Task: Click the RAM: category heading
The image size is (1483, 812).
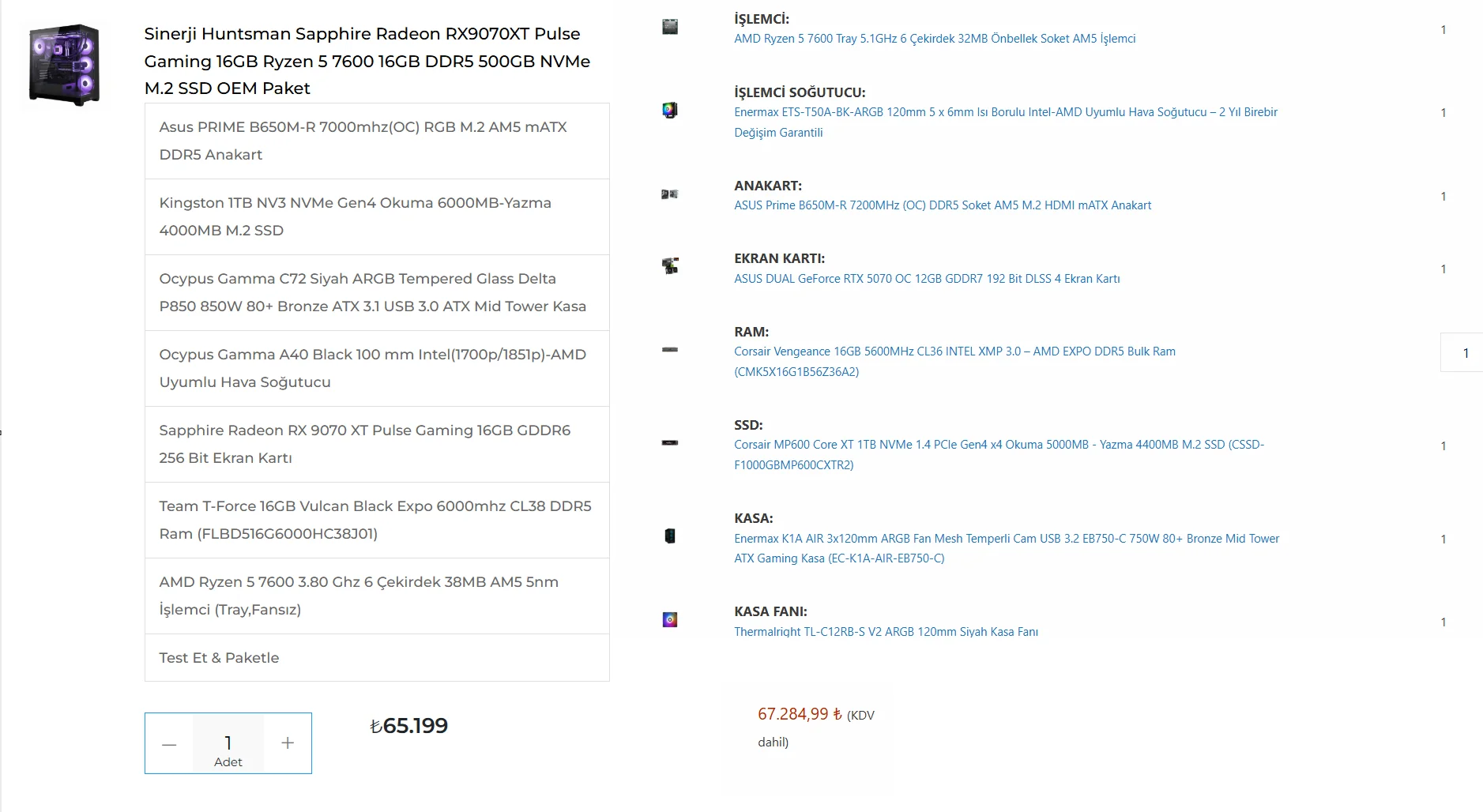Action: (751, 332)
